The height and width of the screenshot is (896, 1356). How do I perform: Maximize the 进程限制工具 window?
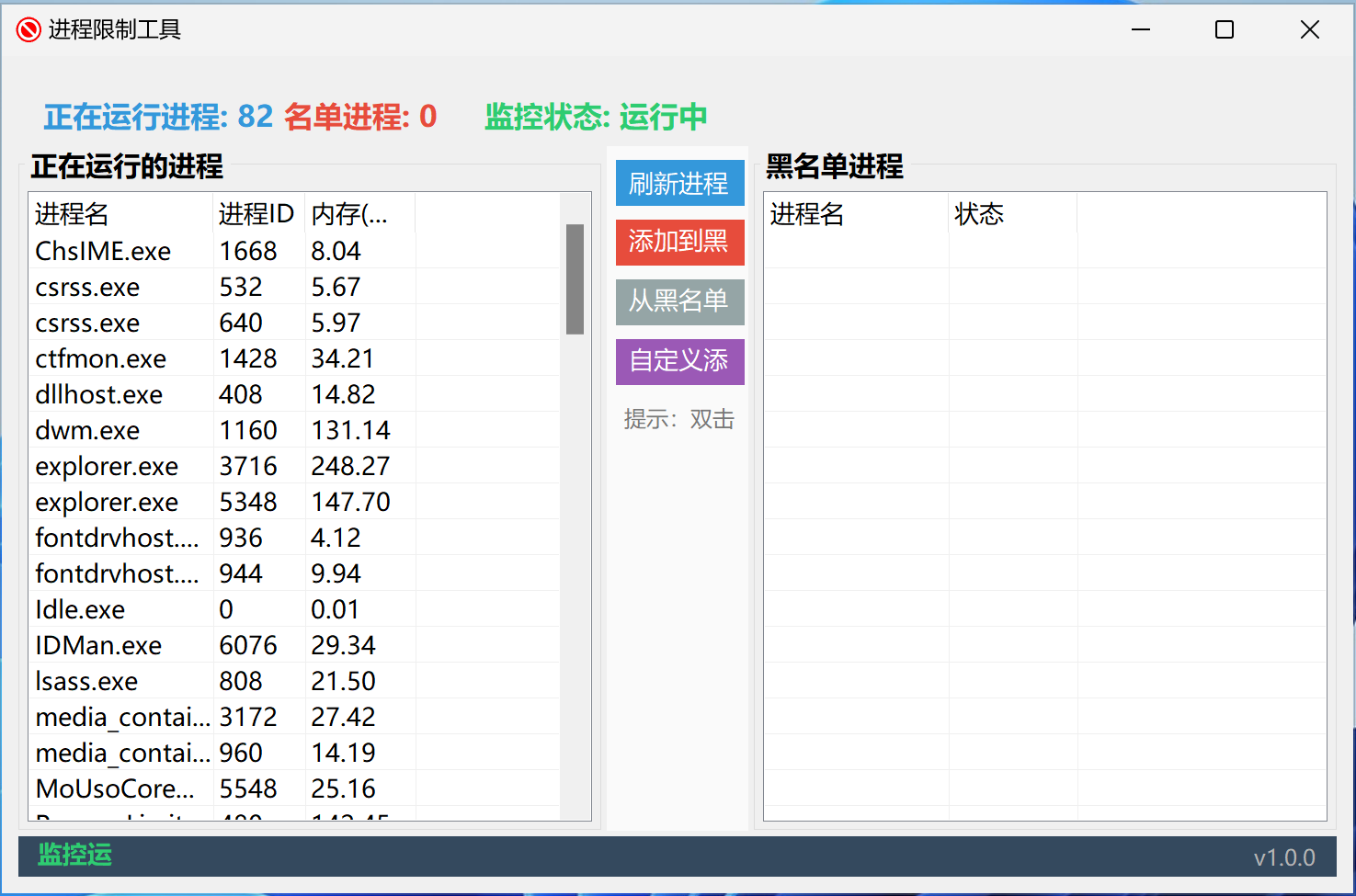click(1225, 29)
